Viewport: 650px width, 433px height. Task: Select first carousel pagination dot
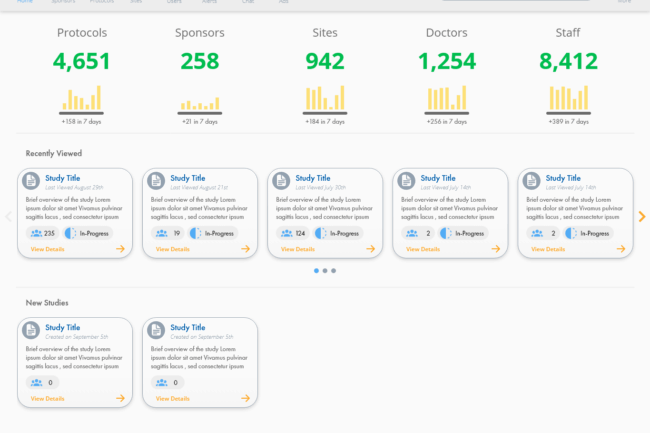pos(317,271)
